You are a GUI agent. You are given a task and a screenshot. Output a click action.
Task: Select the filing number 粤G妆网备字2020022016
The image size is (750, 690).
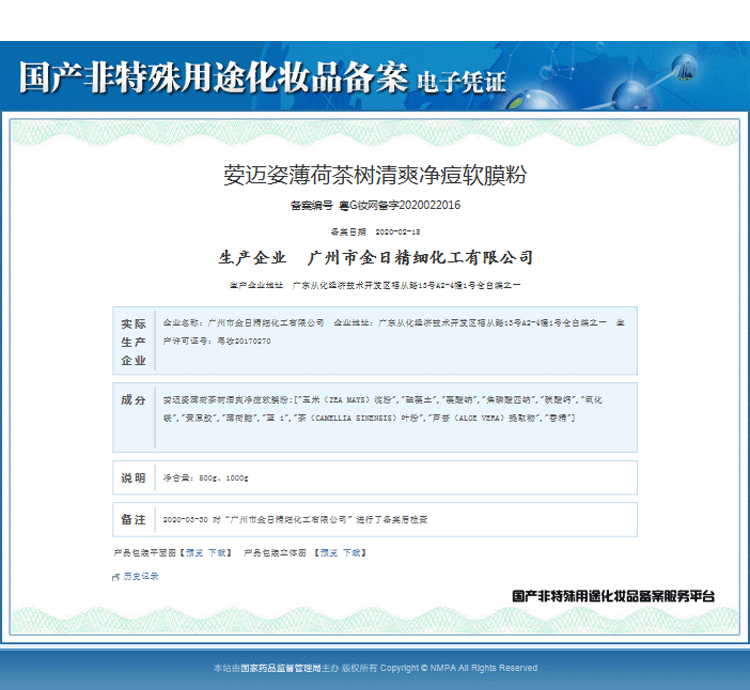click(x=400, y=205)
